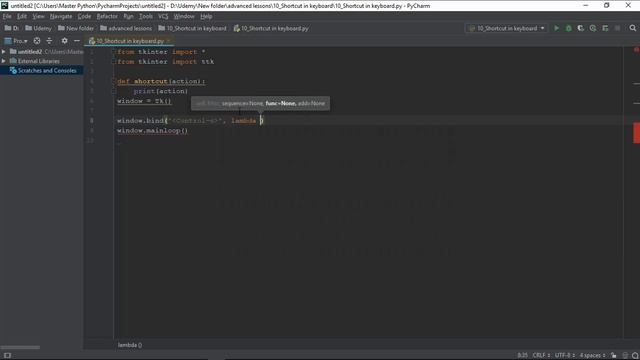This screenshot has height=360, width=640.
Task: Open the run configuration dropdown
Action: point(507,28)
